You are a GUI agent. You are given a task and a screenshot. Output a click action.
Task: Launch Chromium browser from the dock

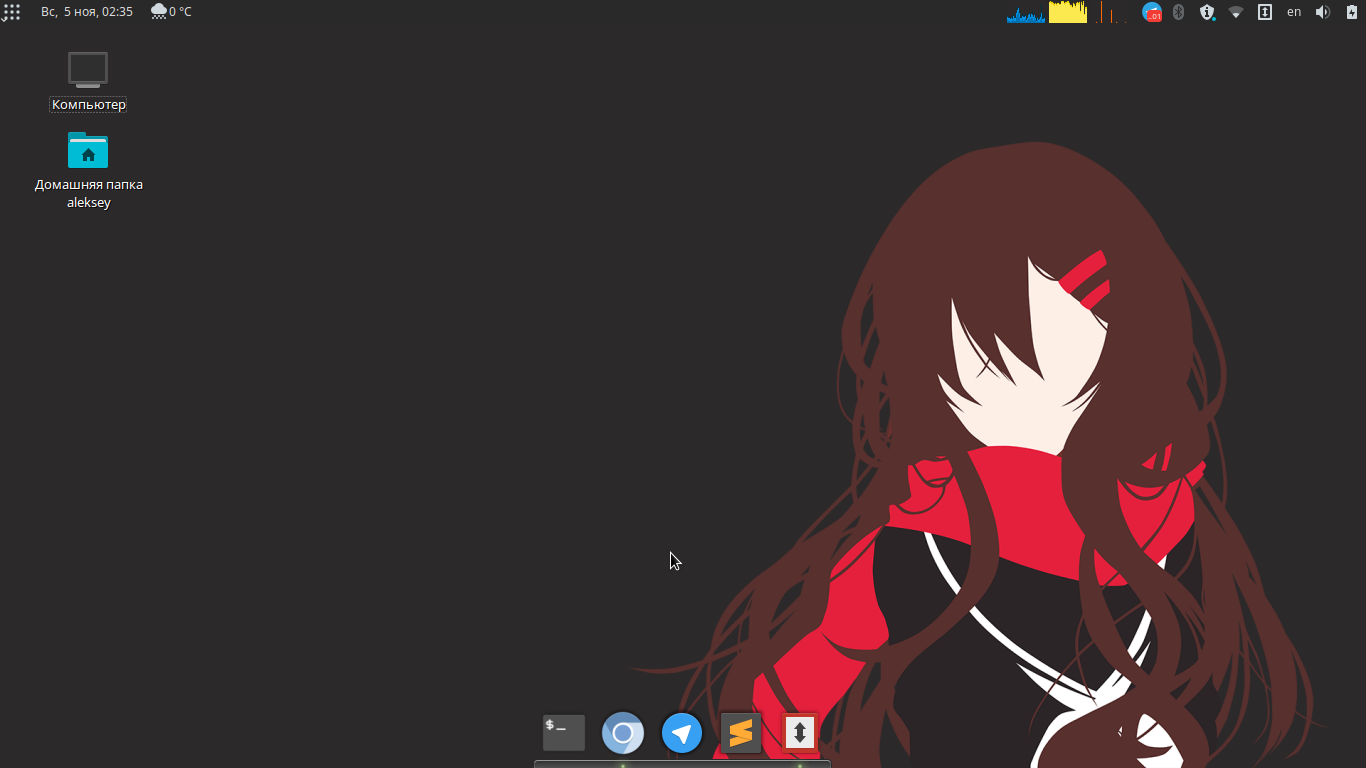click(623, 733)
